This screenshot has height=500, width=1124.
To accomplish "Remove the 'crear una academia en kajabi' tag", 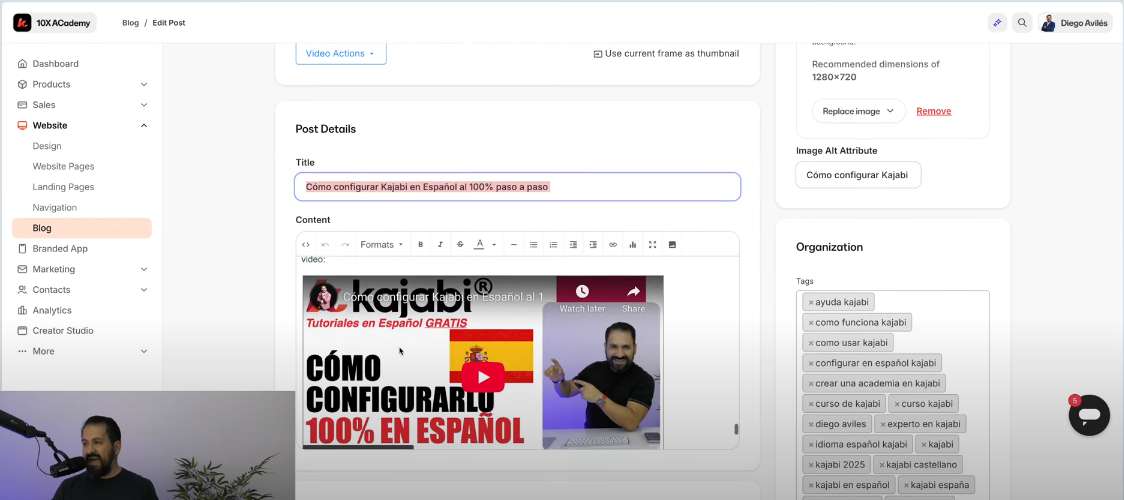I will (811, 383).
